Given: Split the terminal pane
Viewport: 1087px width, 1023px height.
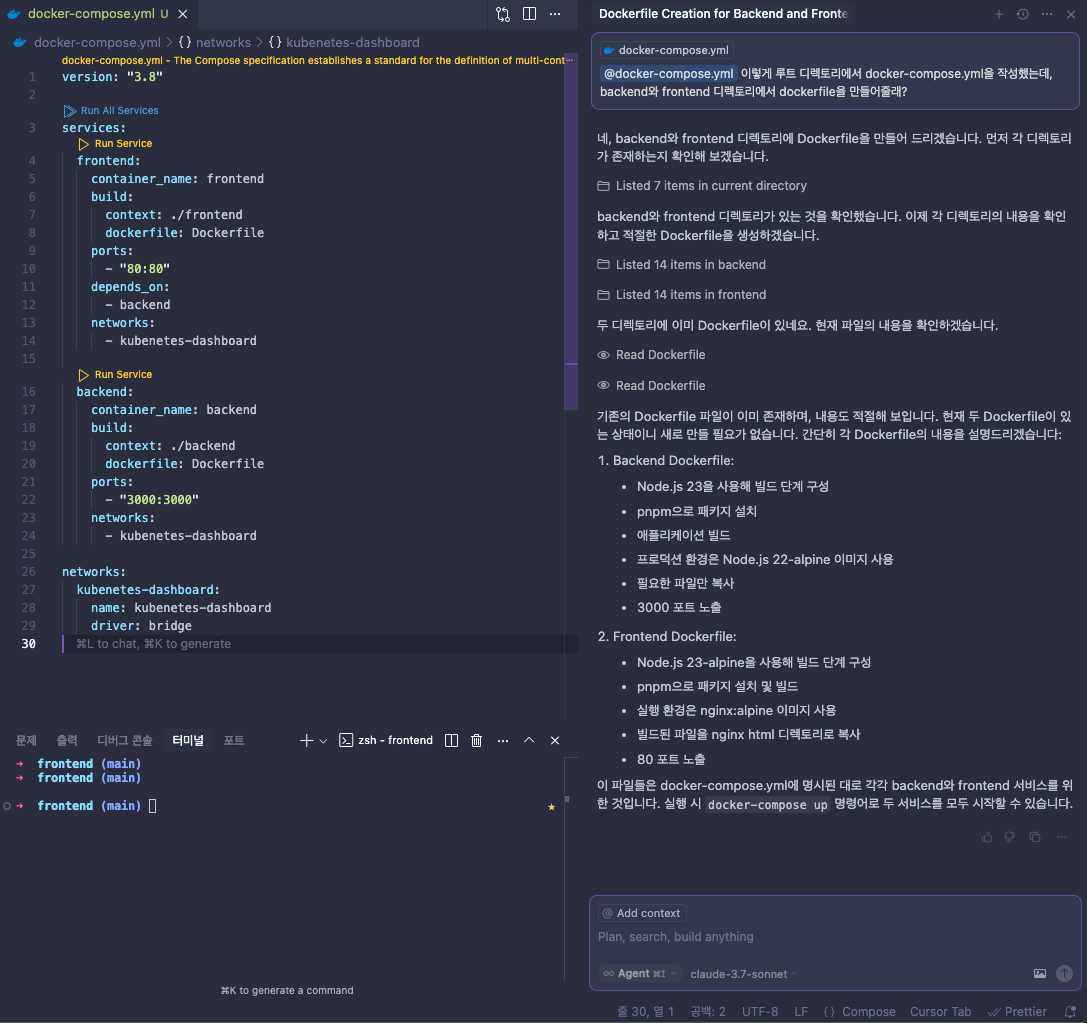Looking at the screenshot, I should (x=451, y=740).
